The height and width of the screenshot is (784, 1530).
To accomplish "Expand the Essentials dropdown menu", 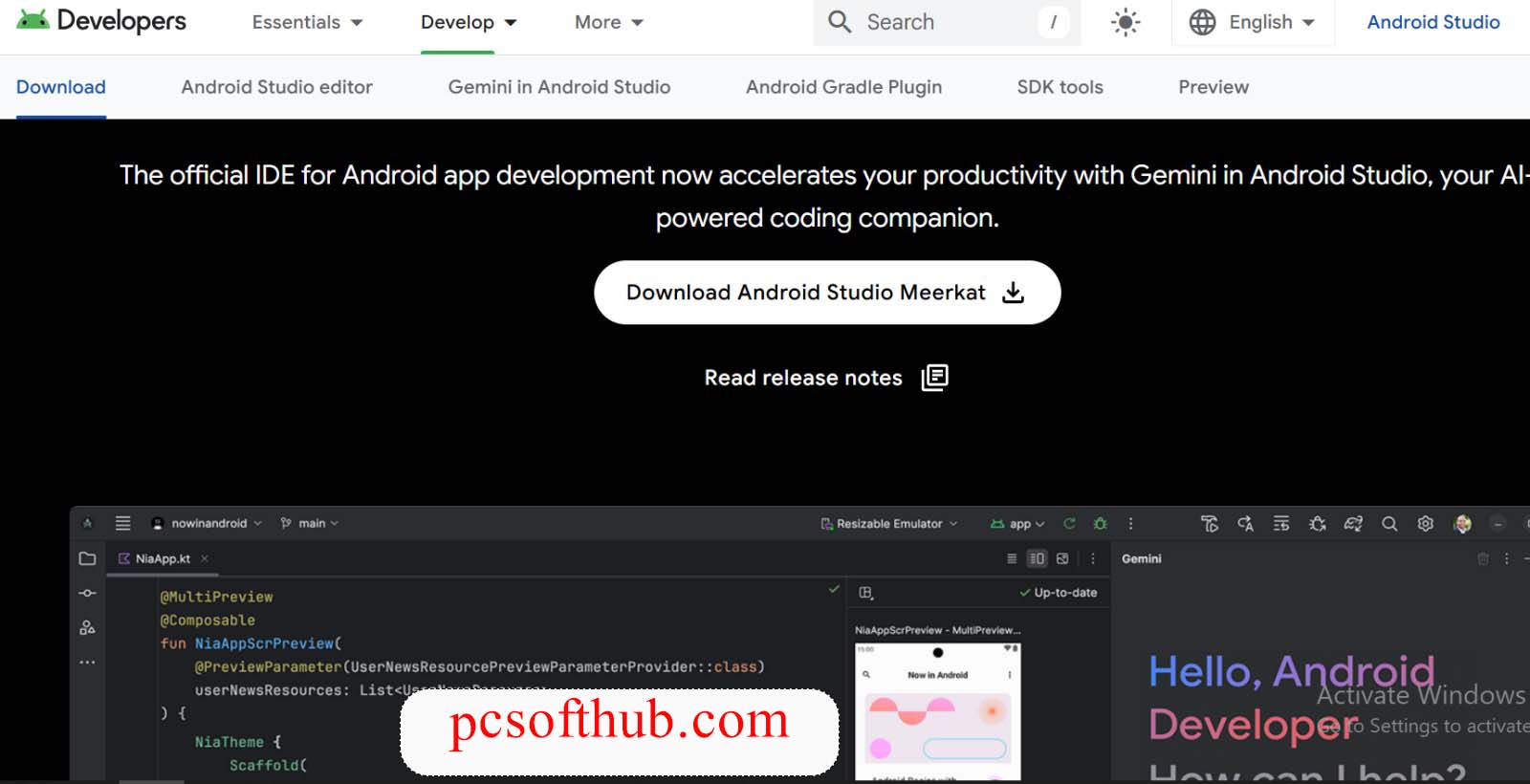I will point(307,22).
